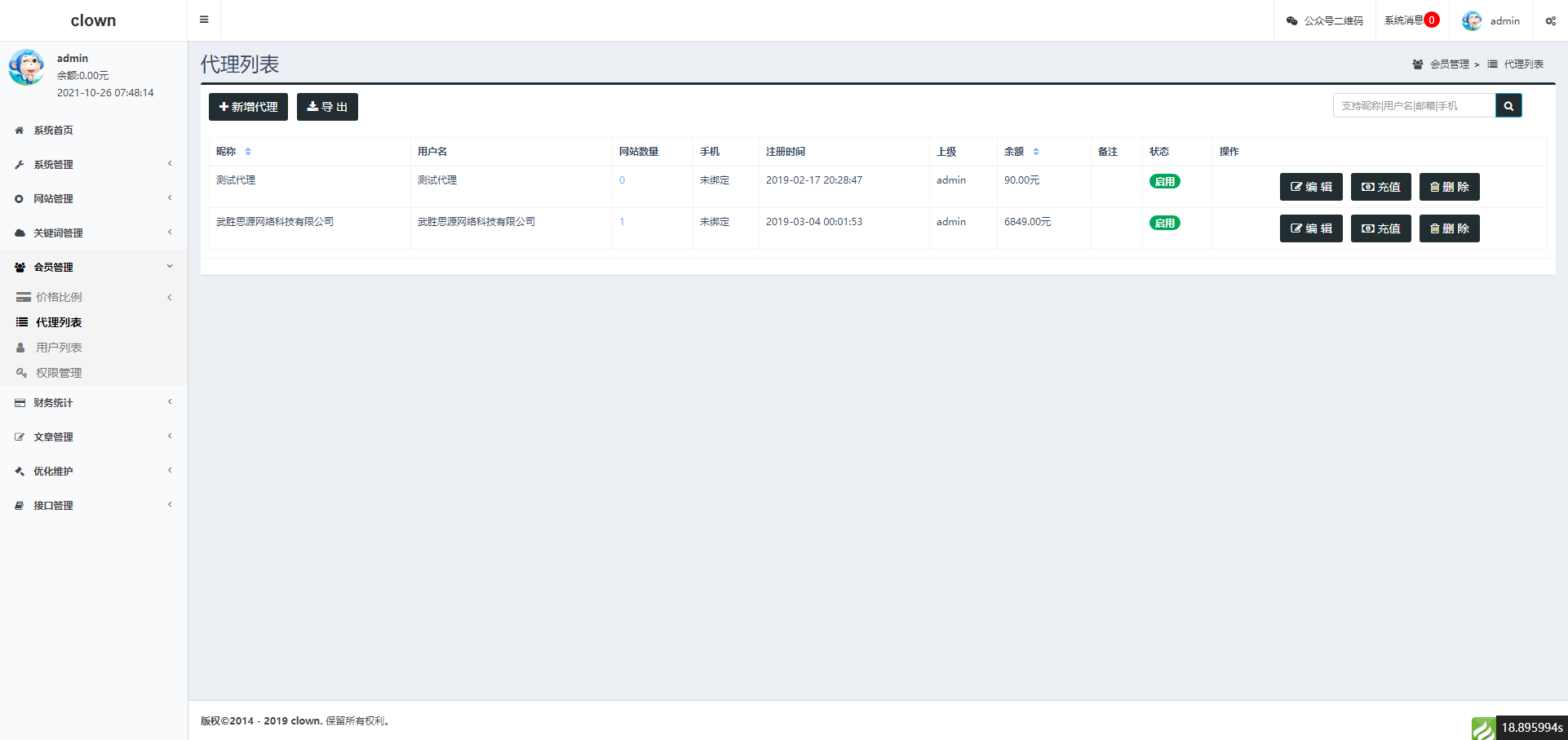
Task: Click the person icon beside 用户列表
Action: click(x=20, y=348)
